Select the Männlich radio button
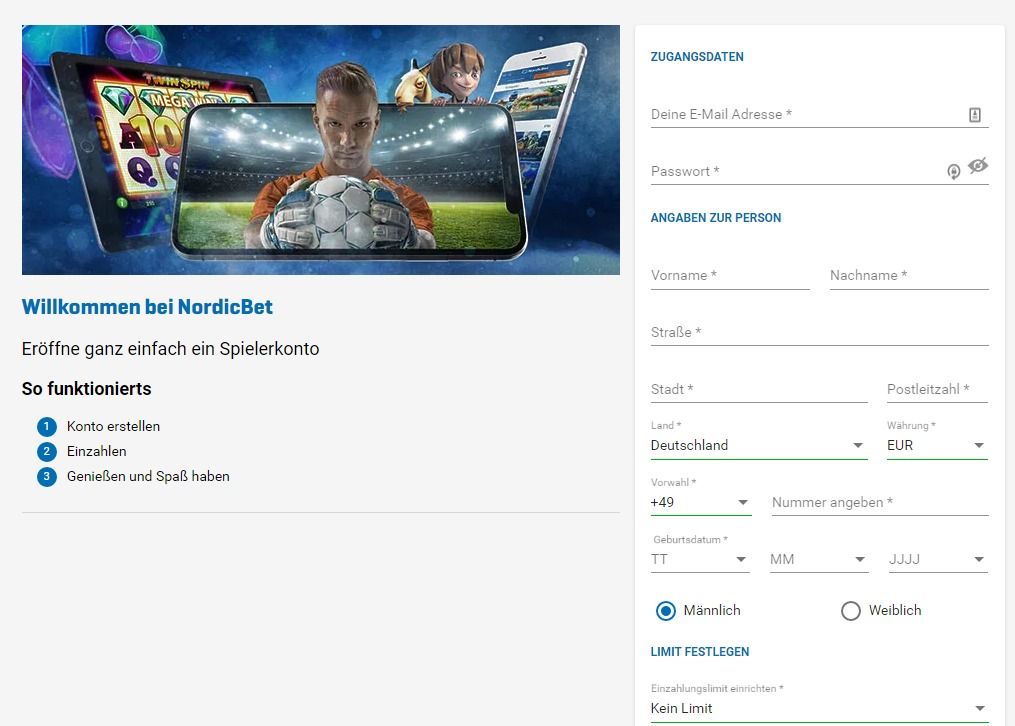The width and height of the screenshot is (1015, 726). pyautogui.click(x=665, y=611)
